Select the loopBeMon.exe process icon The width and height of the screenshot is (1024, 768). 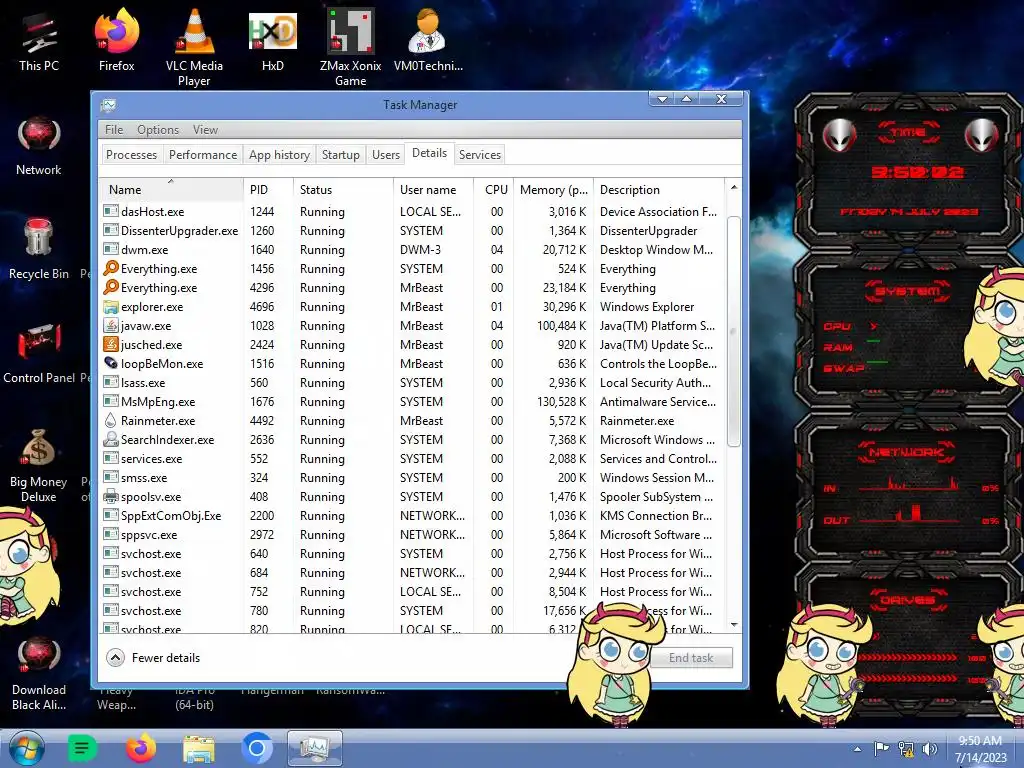[x=111, y=363]
